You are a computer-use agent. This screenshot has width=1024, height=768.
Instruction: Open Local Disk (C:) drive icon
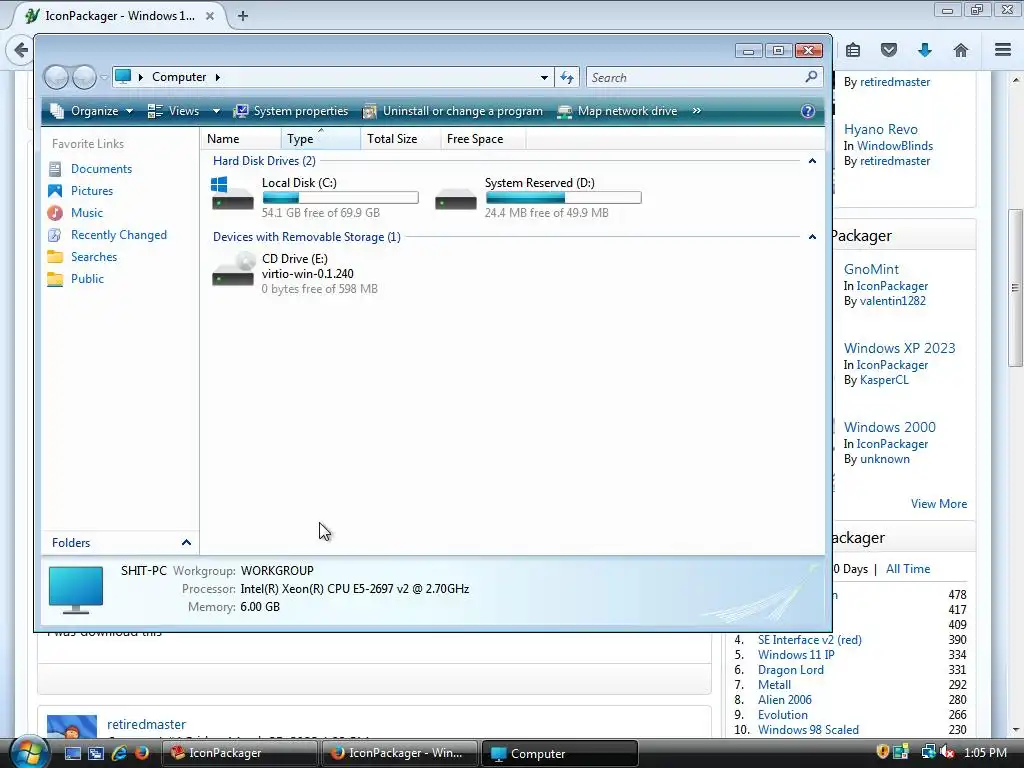pos(232,195)
